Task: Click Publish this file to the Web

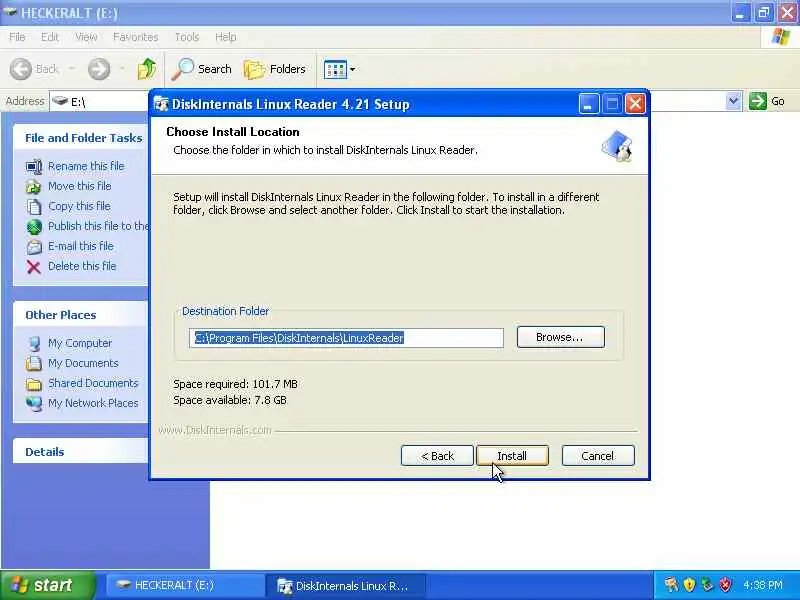Action: pyautogui.click(x=98, y=226)
